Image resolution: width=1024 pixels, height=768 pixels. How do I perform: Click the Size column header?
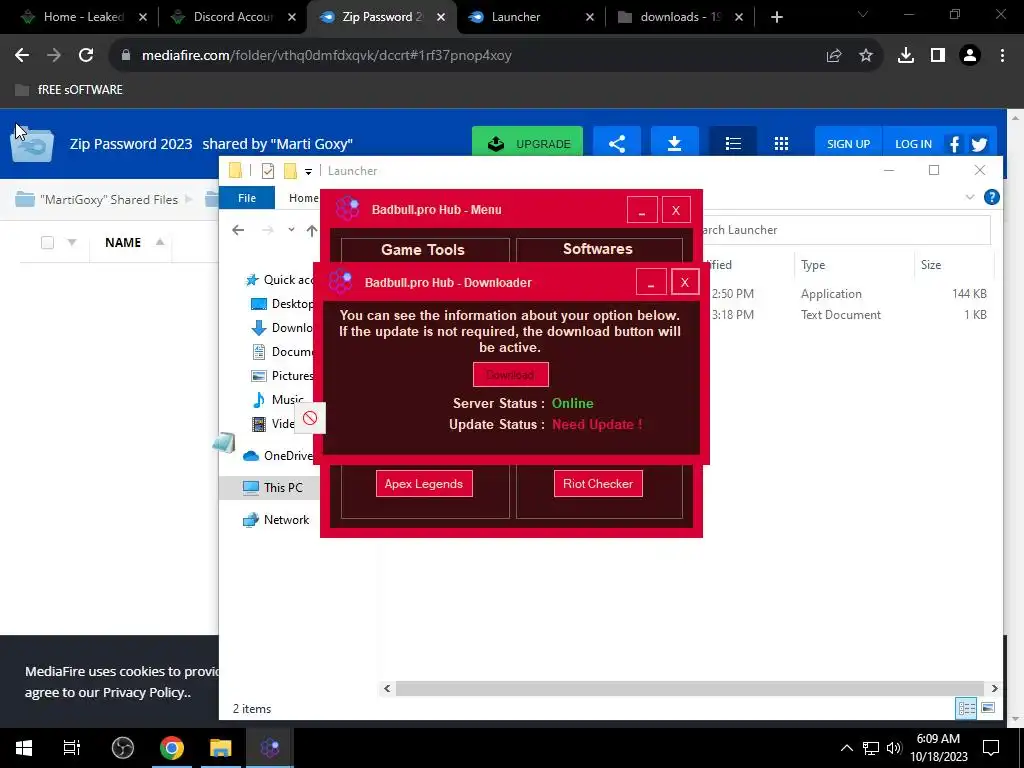tap(931, 265)
